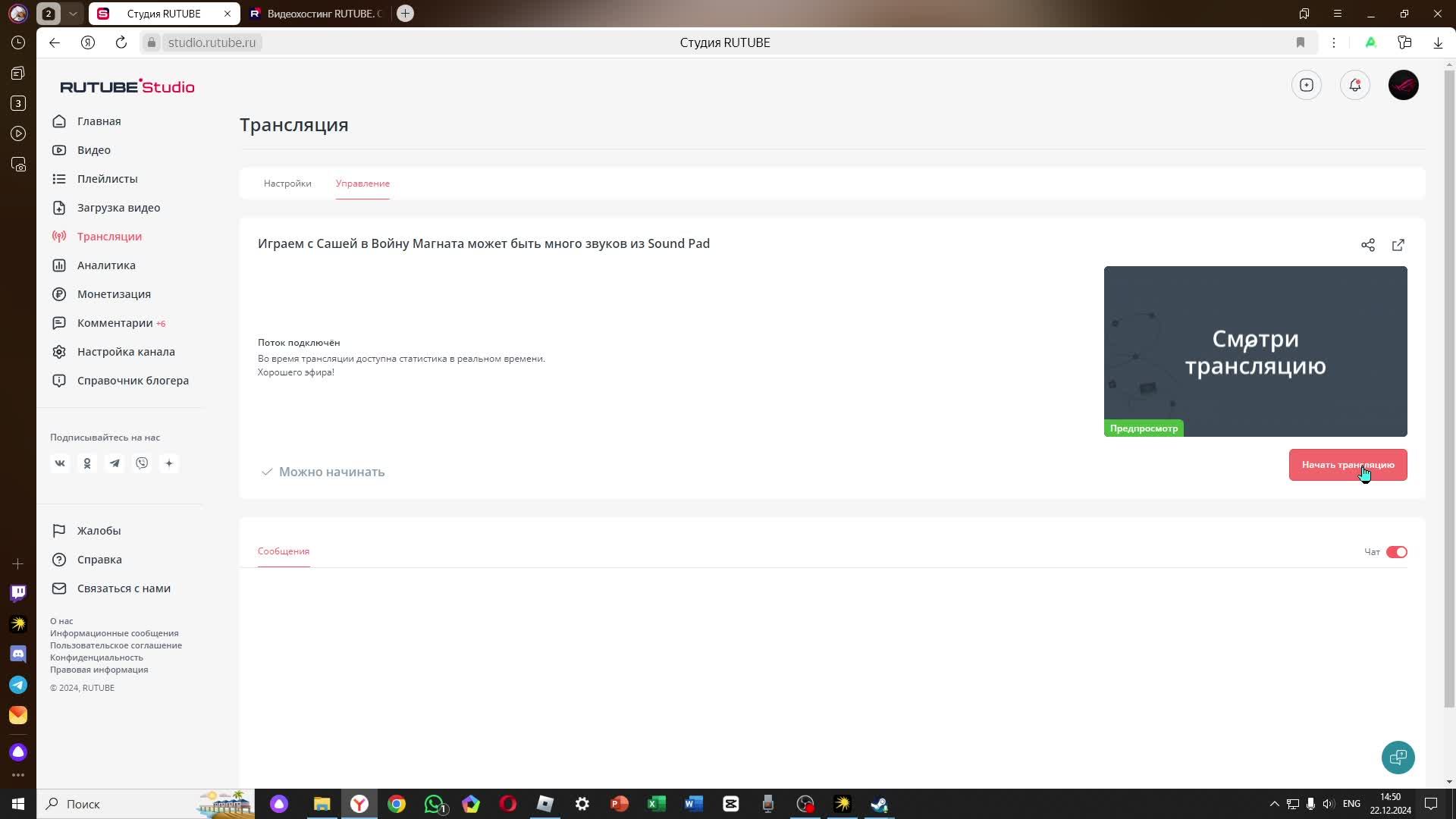Click the Odnoklassniki social icon

[x=87, y=463]
